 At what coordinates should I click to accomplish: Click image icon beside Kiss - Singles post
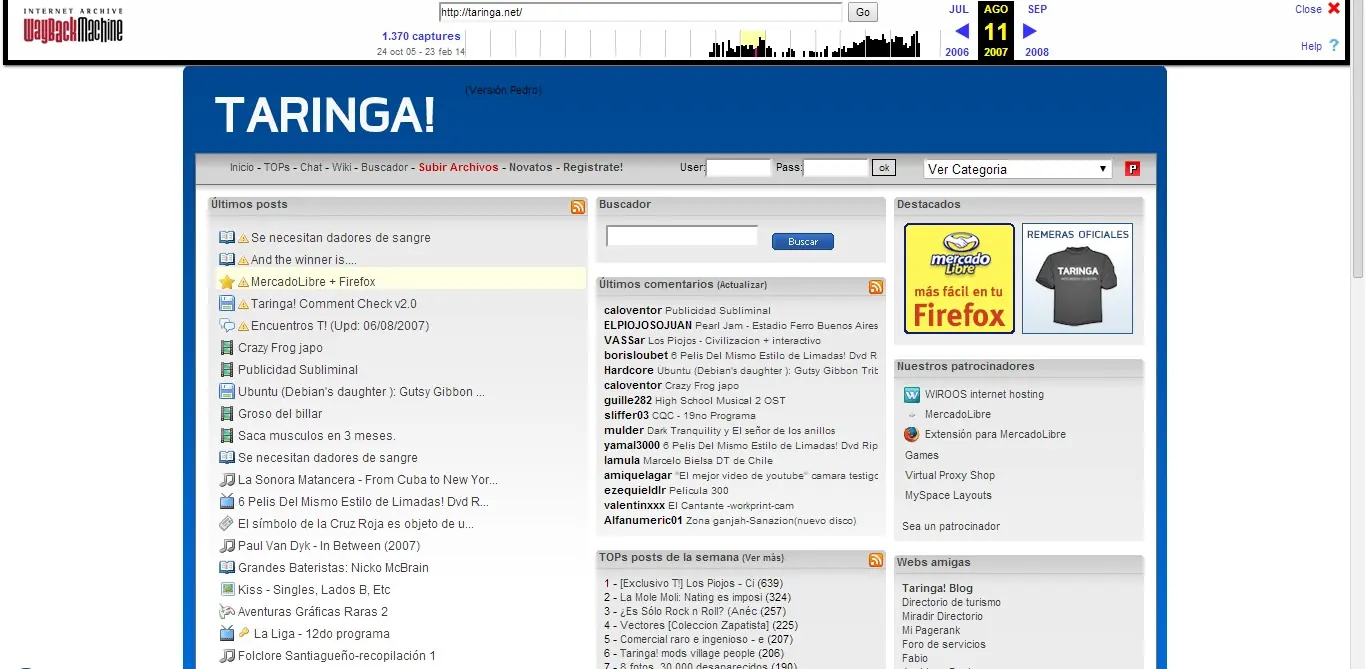pyautogui.click(x=227, y=590)
